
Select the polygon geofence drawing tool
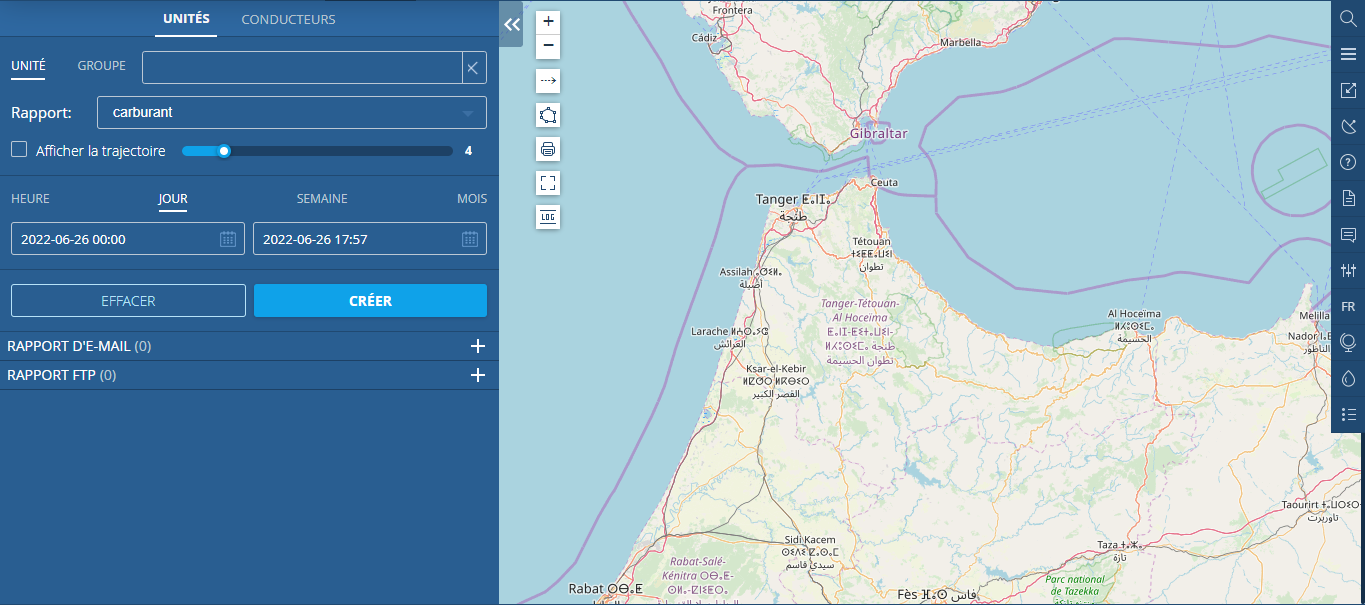[x=548, y=115]
